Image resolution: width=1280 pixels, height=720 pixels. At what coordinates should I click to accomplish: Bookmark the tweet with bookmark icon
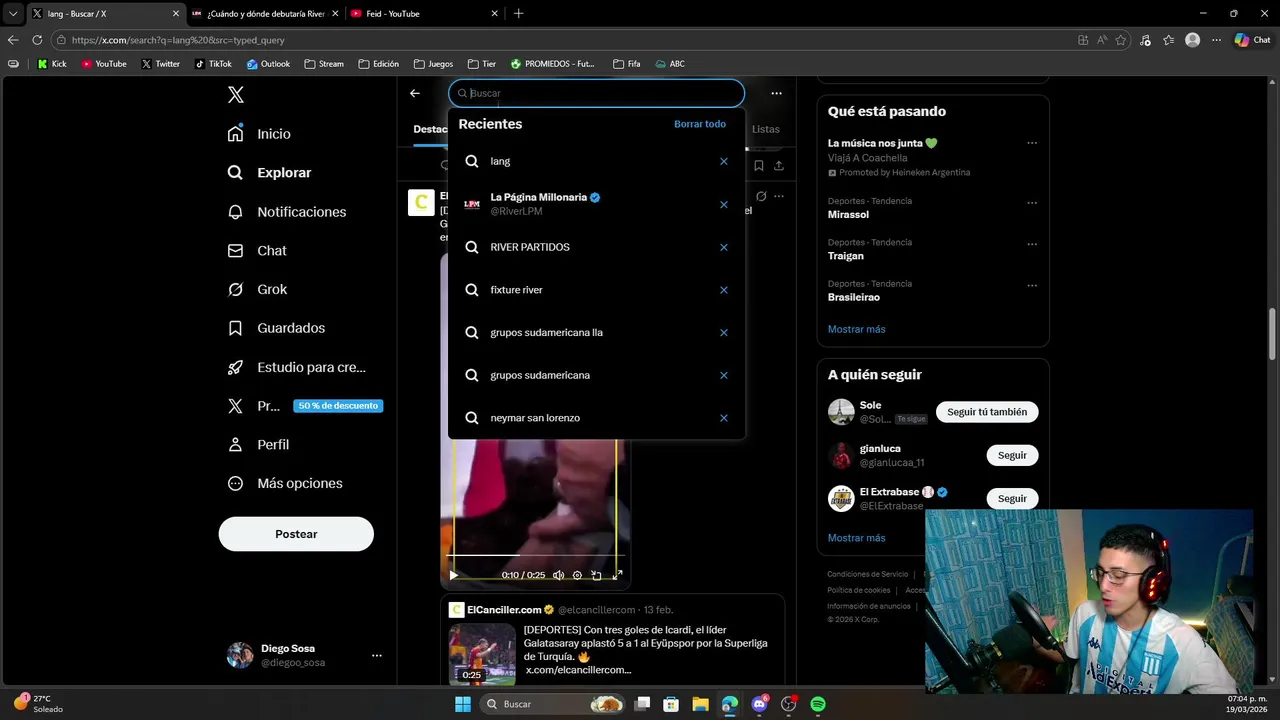[x=759, y=166]
